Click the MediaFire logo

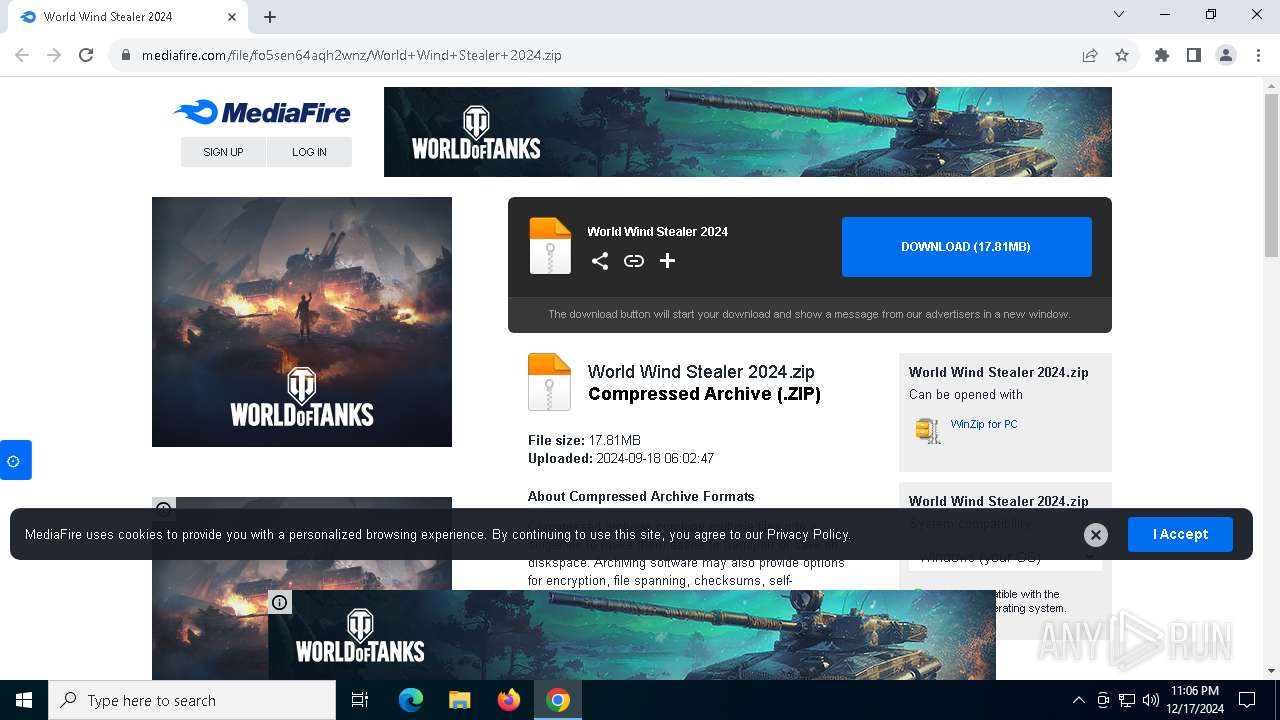point(262,113)
